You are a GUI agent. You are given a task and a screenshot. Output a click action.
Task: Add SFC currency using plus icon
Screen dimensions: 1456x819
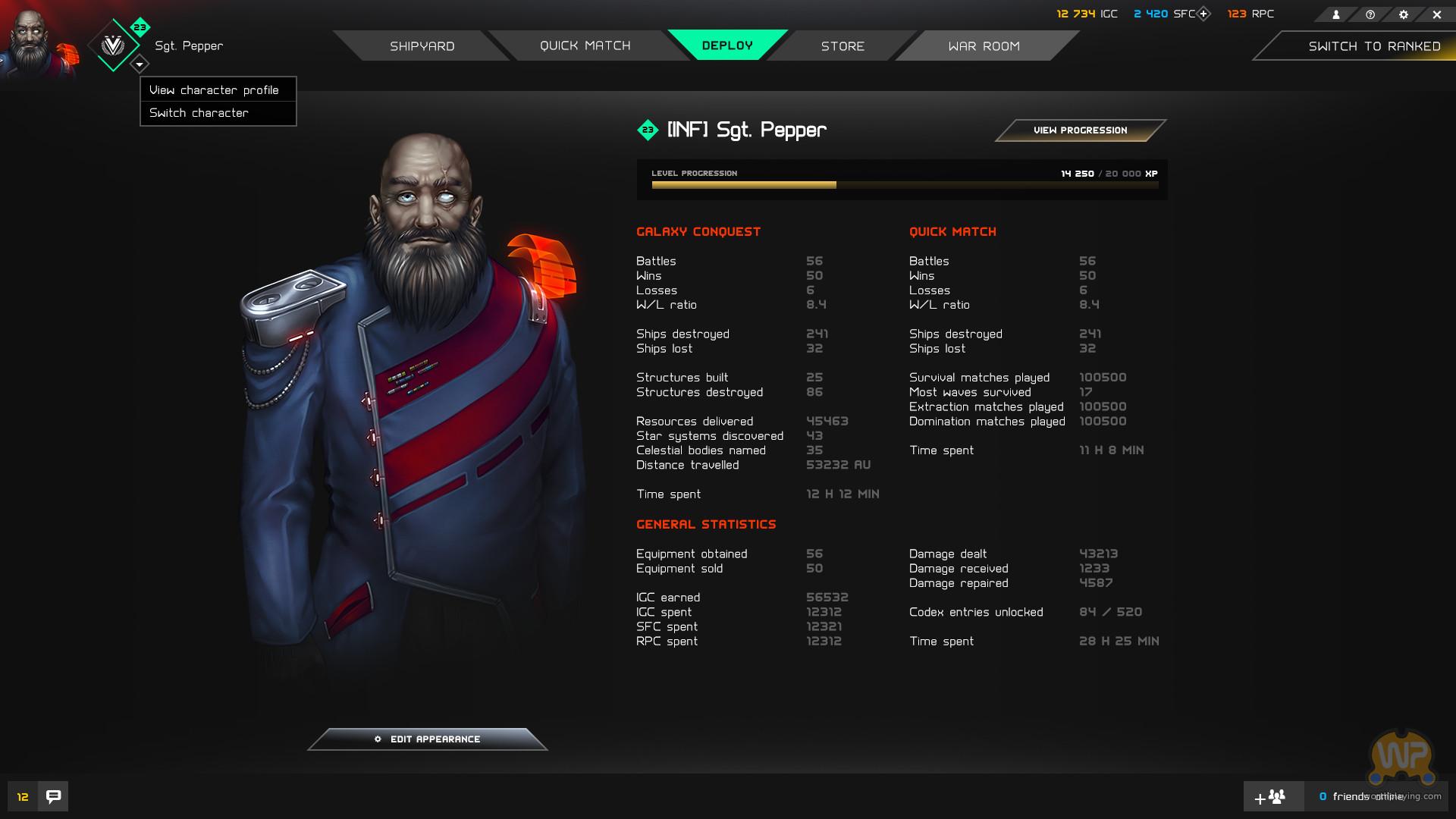(x=1203, y=14)
